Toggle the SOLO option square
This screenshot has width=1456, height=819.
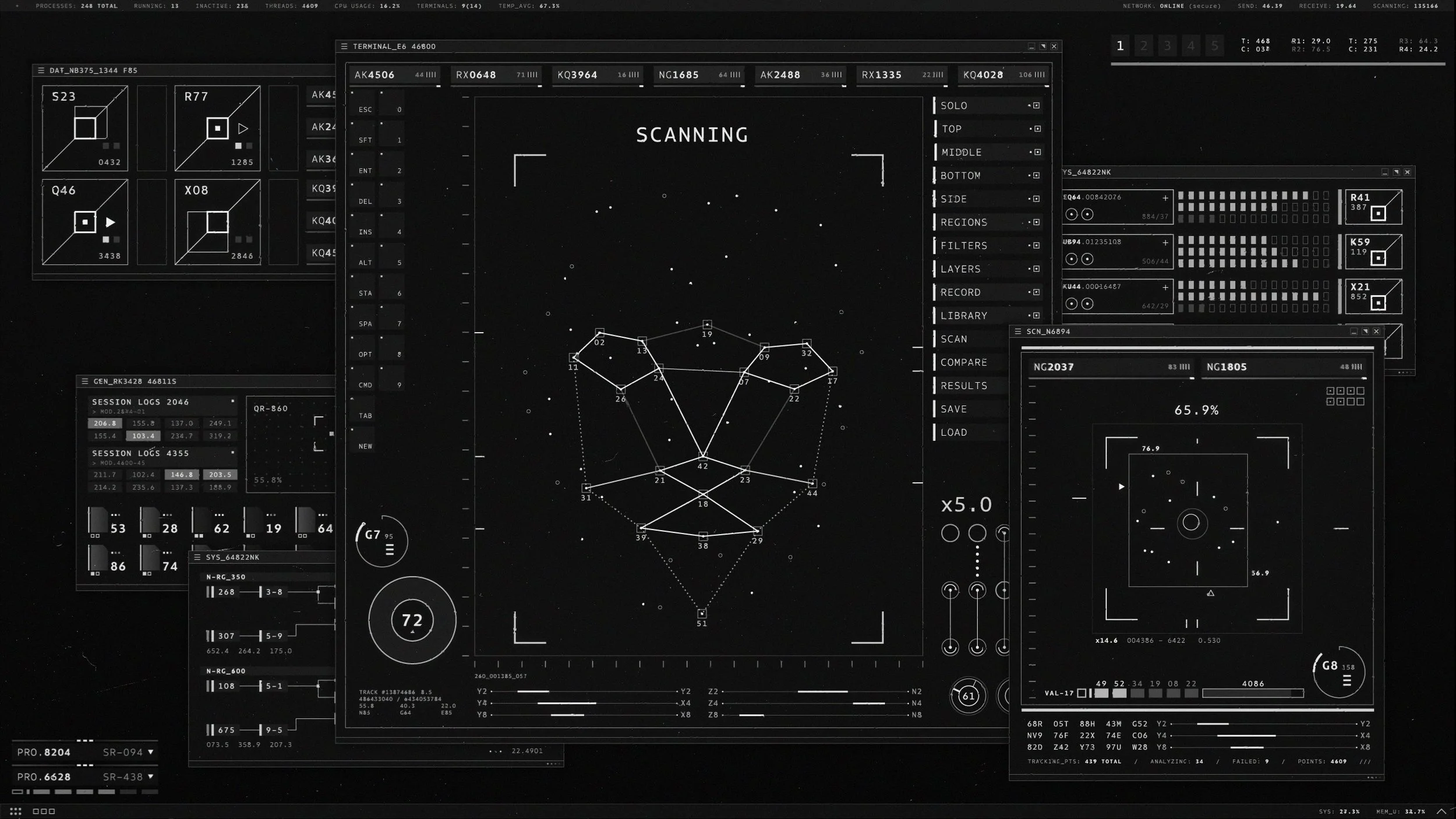tap(1037, 105)
